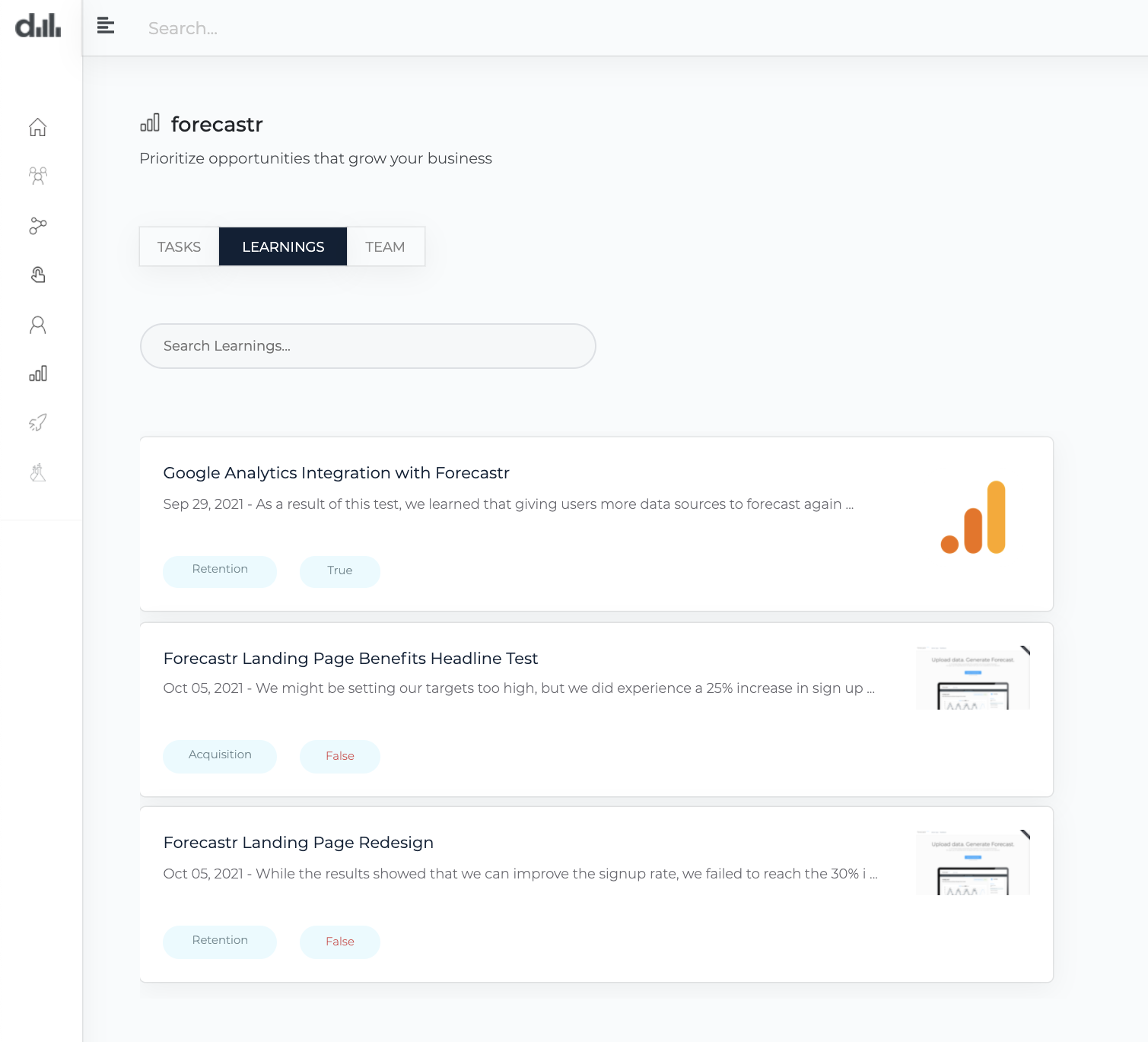Click False tag on Benefits Headline Test card
1148x1042 pixels.
click(x=340, y=757)
